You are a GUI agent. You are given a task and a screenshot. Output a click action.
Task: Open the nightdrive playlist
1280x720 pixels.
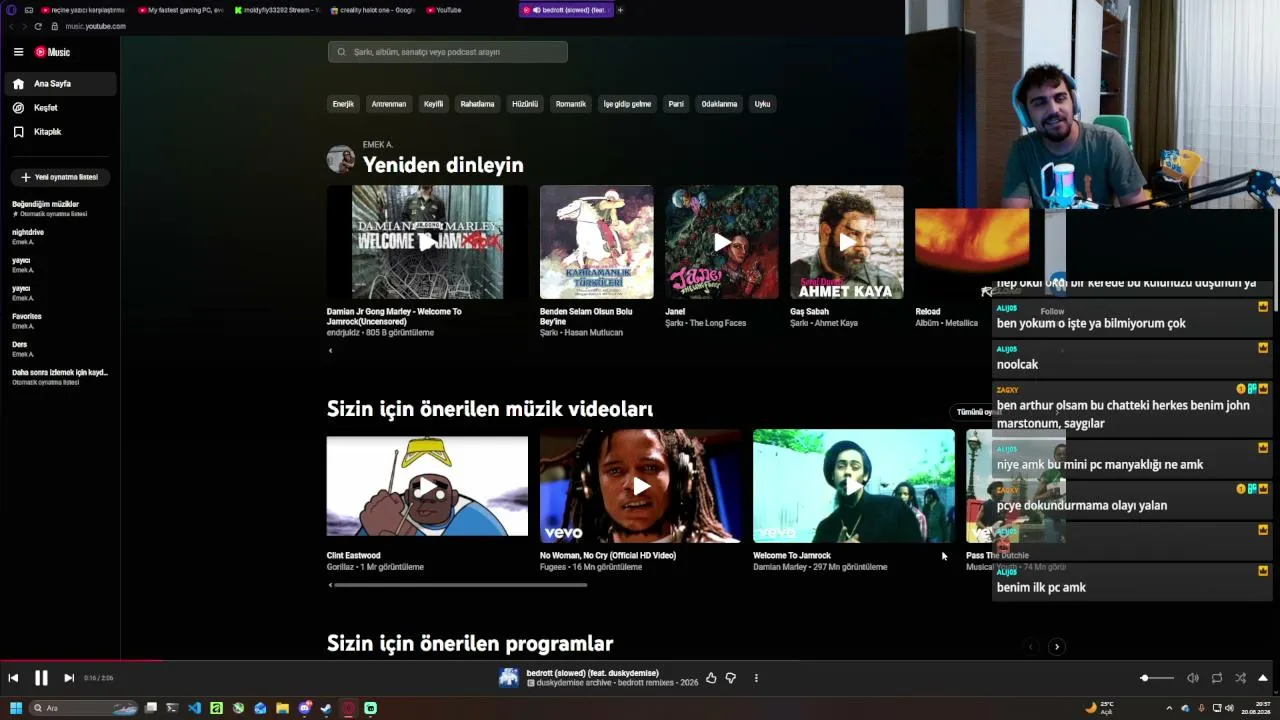click(x=60, y=236)
